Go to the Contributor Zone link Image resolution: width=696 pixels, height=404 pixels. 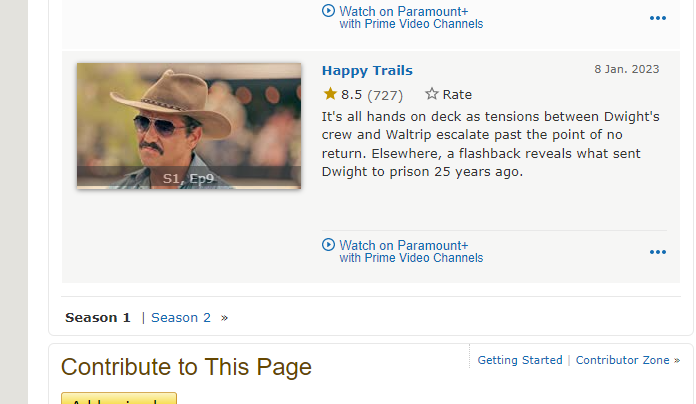(622, 360)
